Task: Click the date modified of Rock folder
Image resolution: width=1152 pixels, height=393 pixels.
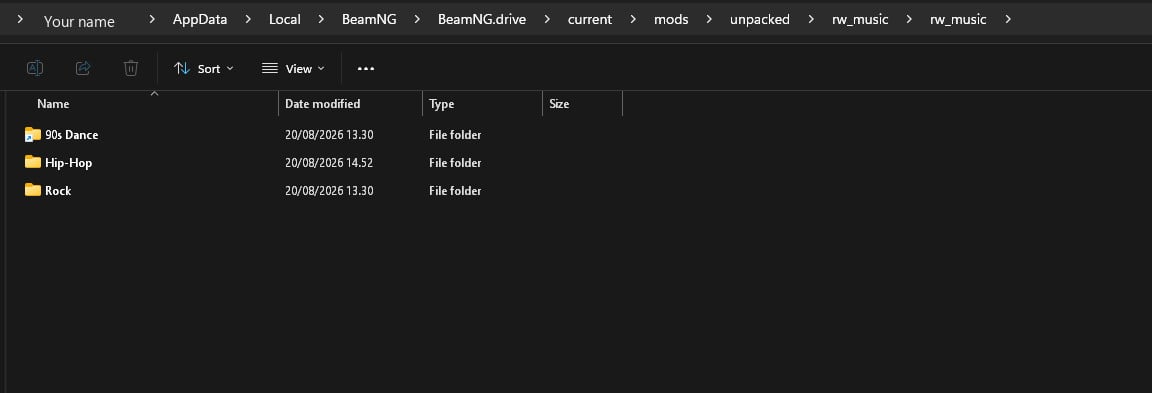Action: point(329,191)
